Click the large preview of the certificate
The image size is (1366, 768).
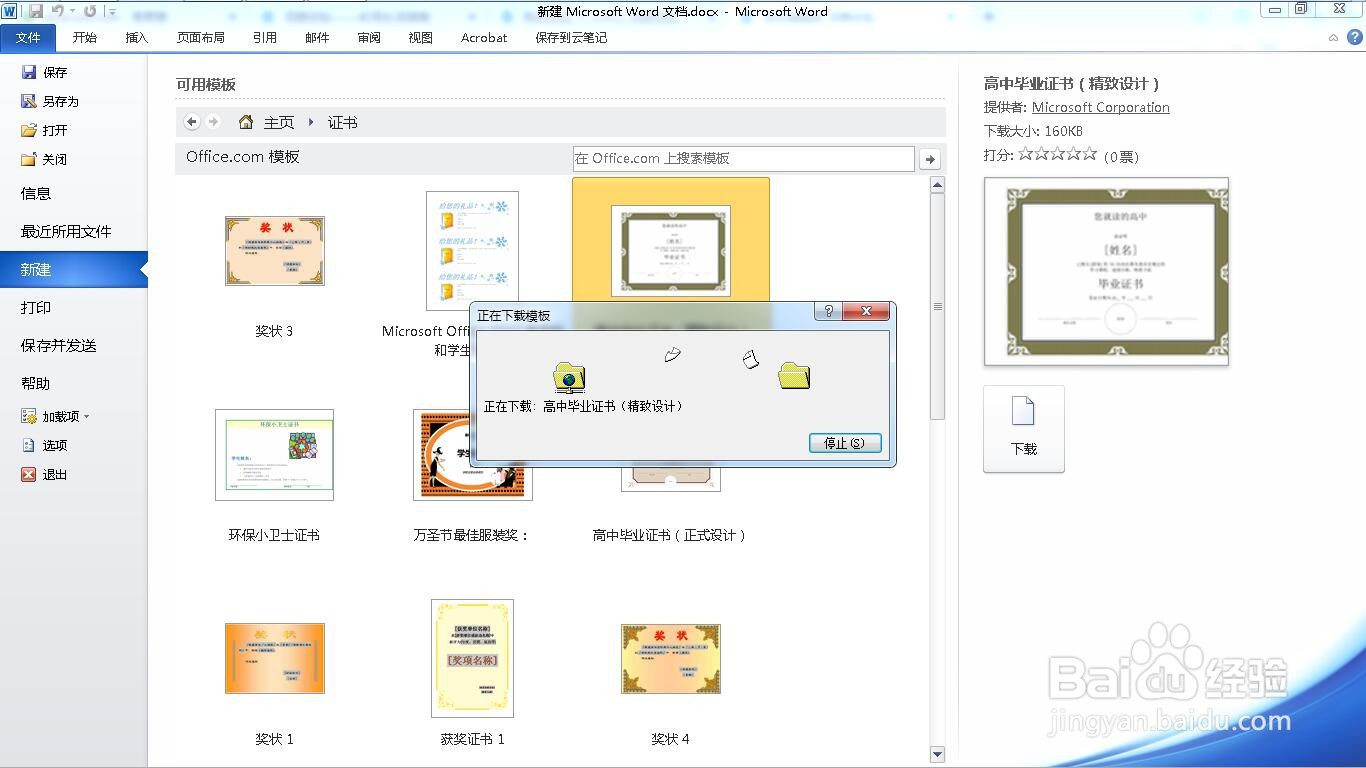(1106, 272)
